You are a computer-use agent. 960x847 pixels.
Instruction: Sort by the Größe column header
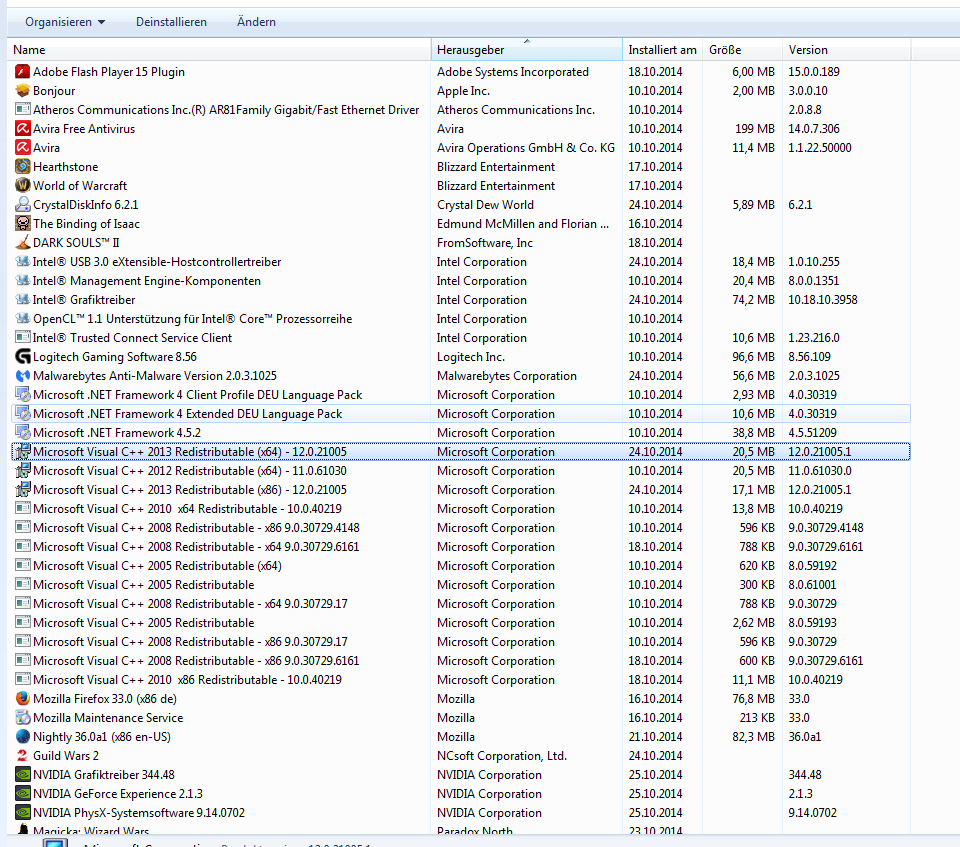pyautogui.click(x=742, y=50)
